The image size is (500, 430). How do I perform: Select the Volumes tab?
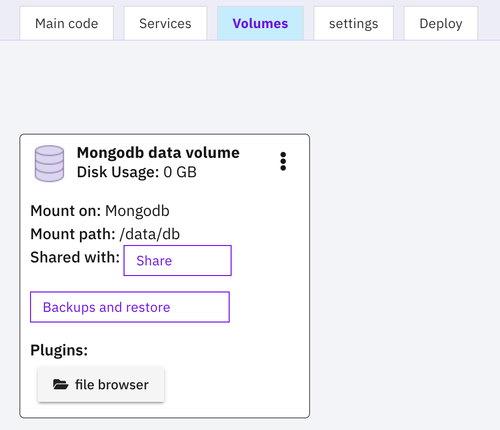(x=260, y=24)
